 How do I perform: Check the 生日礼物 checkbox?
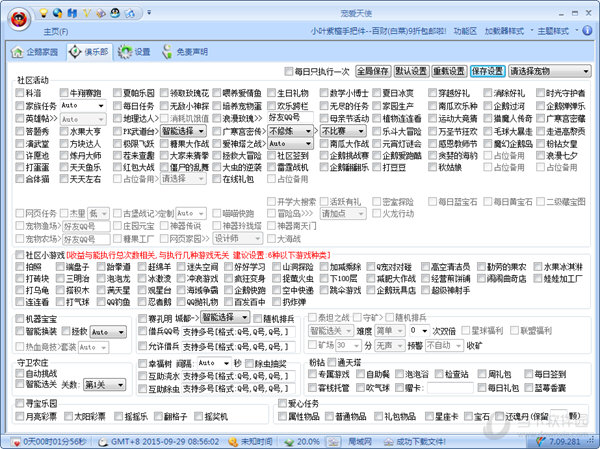pyautogui.click(x=271, y=93)
